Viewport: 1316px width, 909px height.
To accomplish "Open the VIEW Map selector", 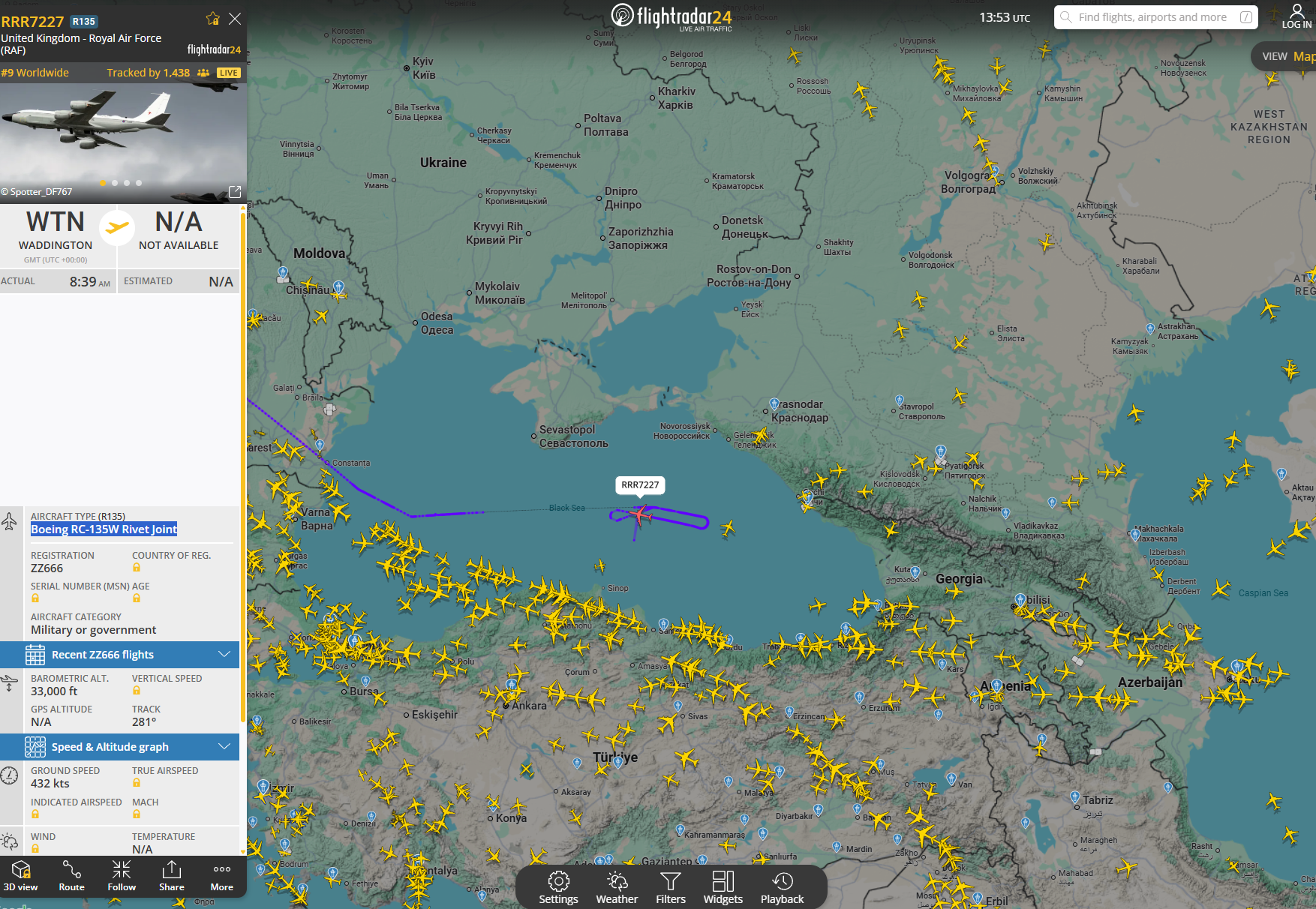I will [x=1286, y=56].
